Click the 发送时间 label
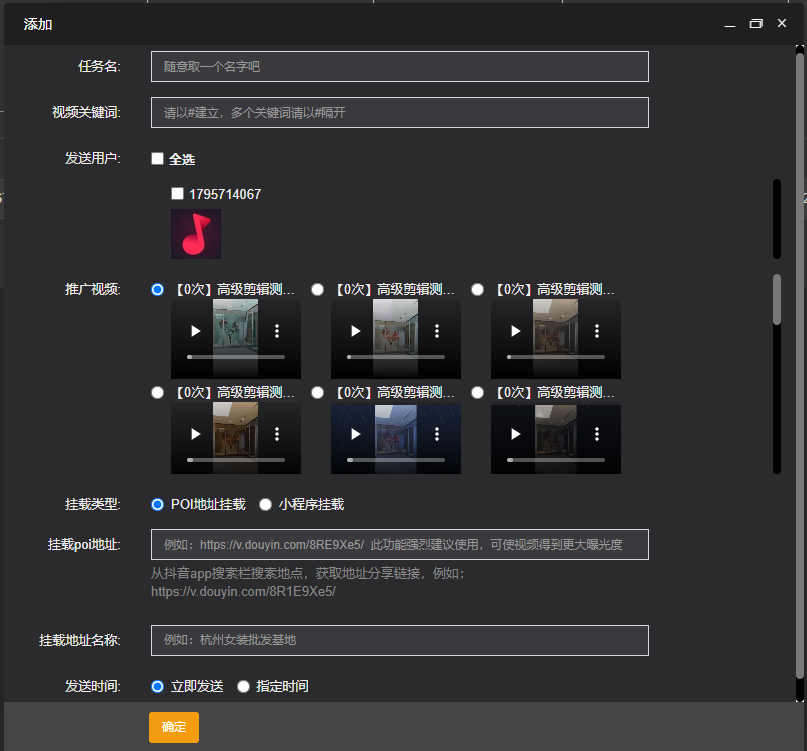Viewport: 807px width, 751px height. click(93, 687)
